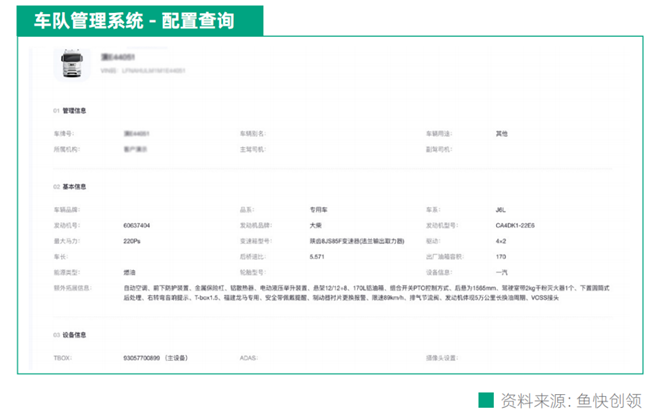Image resolution: width=669 pixels, height=420 pixels.
Task: Jump to the 03 设备信息 section header
Action: point(70,335)
